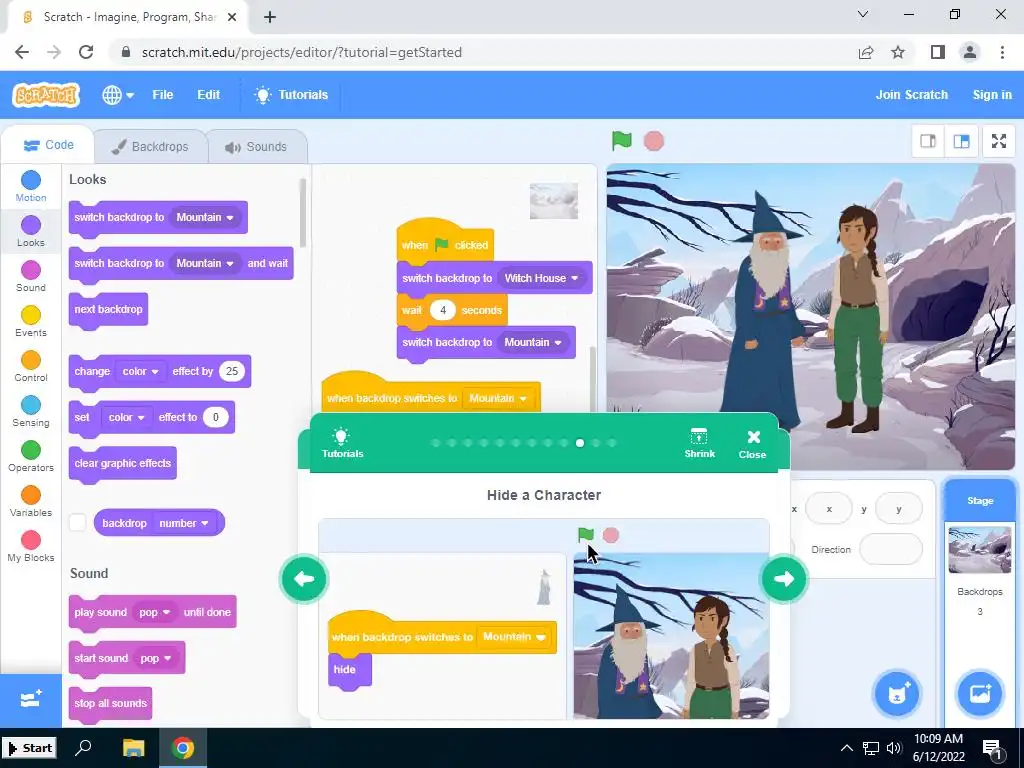Open the Looks block category
Screen dimensions: 1024x768
pos(31,231)
